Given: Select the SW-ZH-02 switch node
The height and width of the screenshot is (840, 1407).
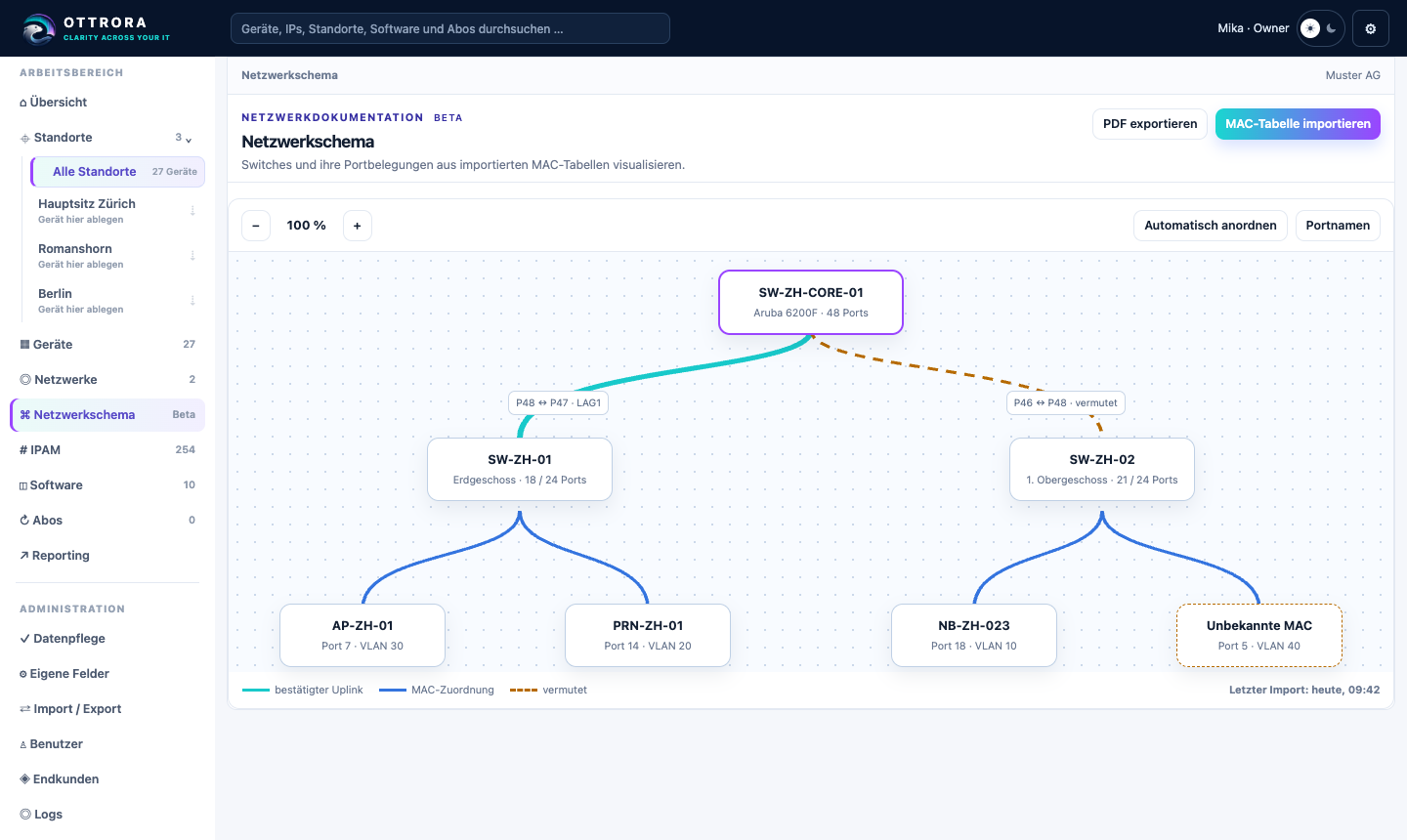Looking at the screenshot, I should [x=1102, y=470].
